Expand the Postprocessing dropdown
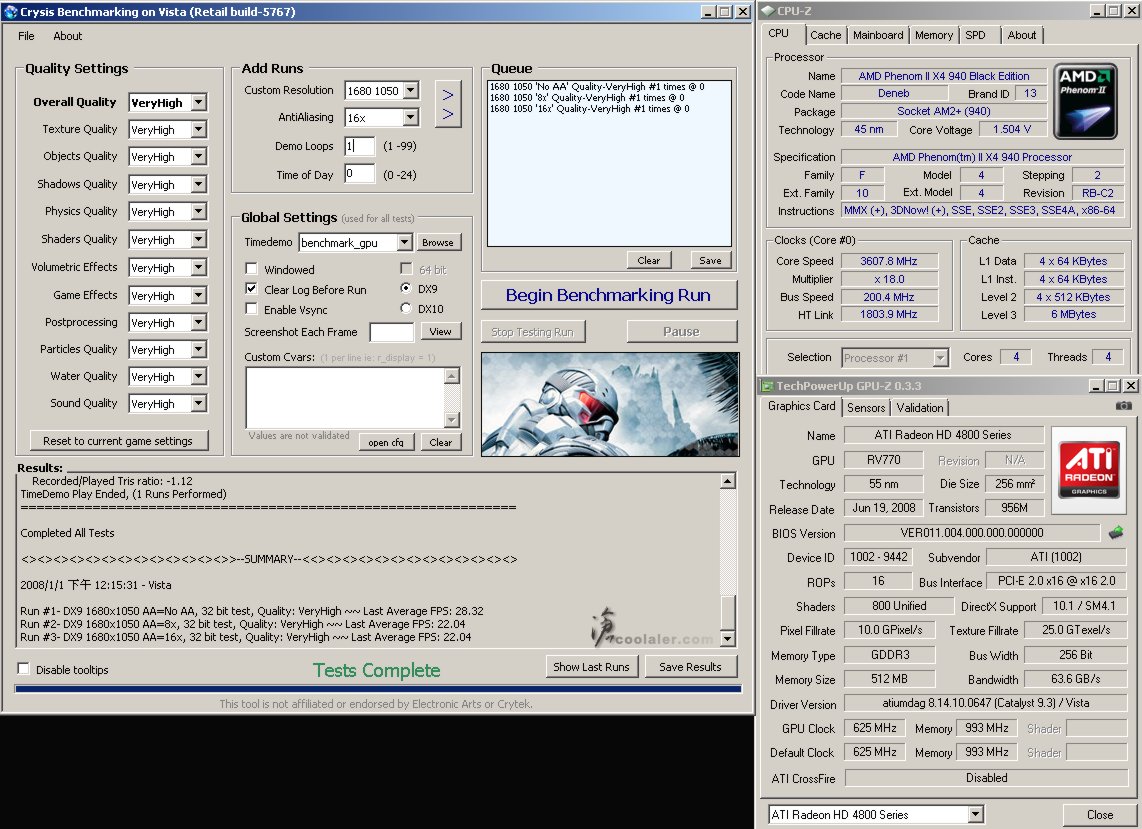Viewport: 1142px width, 829px height. [199, 322]
